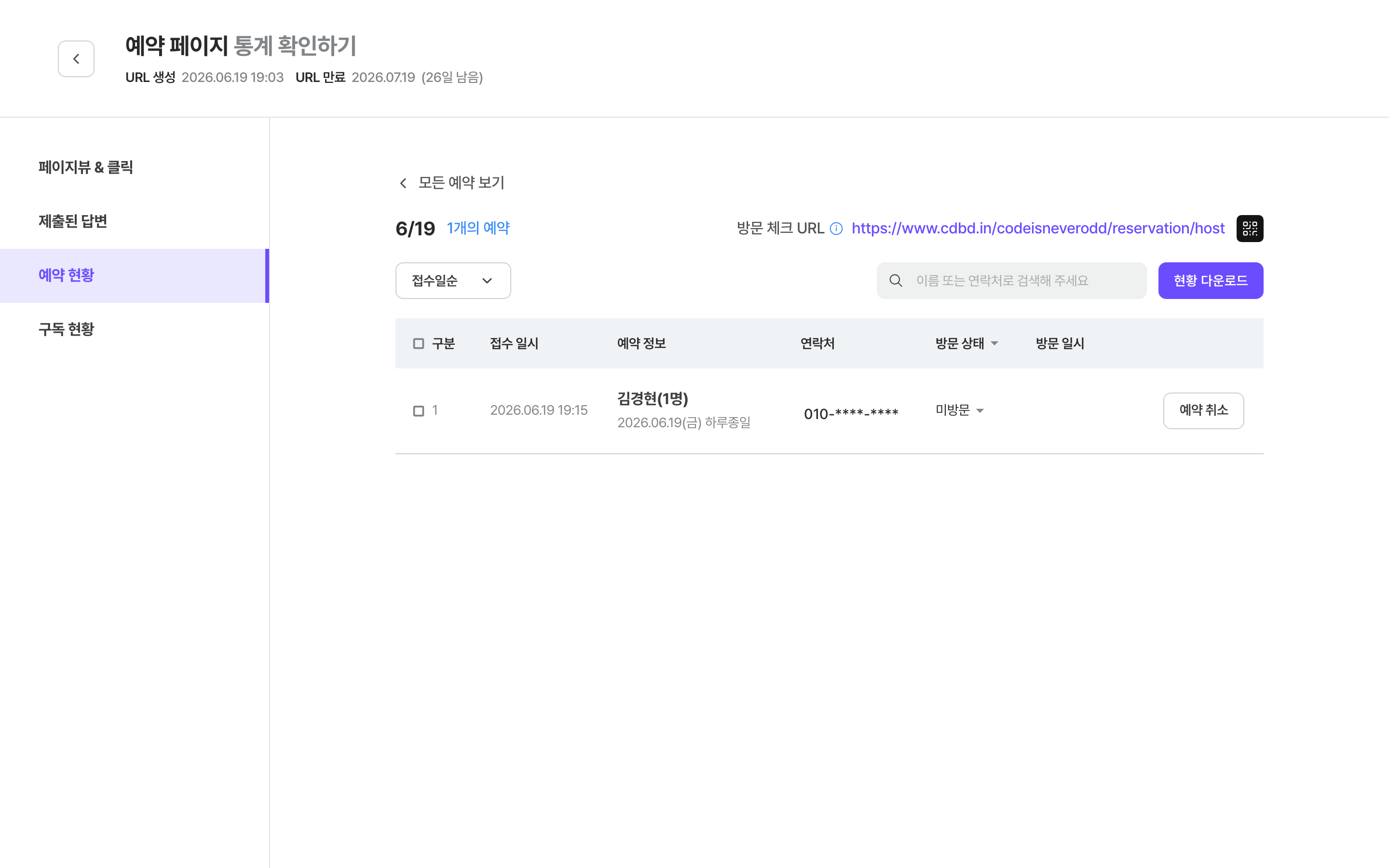Select the 예약 현황 menu item
1389x868 pixels.
coord(134,275)
